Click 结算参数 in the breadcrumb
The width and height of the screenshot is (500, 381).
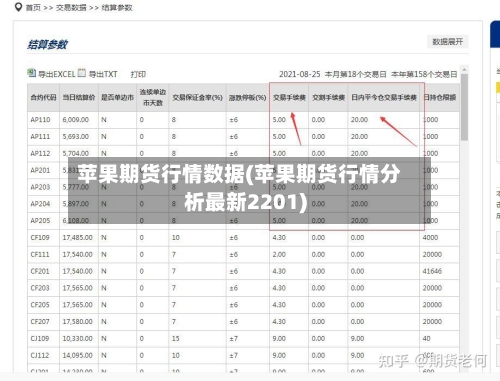click(x=117, y=7)
